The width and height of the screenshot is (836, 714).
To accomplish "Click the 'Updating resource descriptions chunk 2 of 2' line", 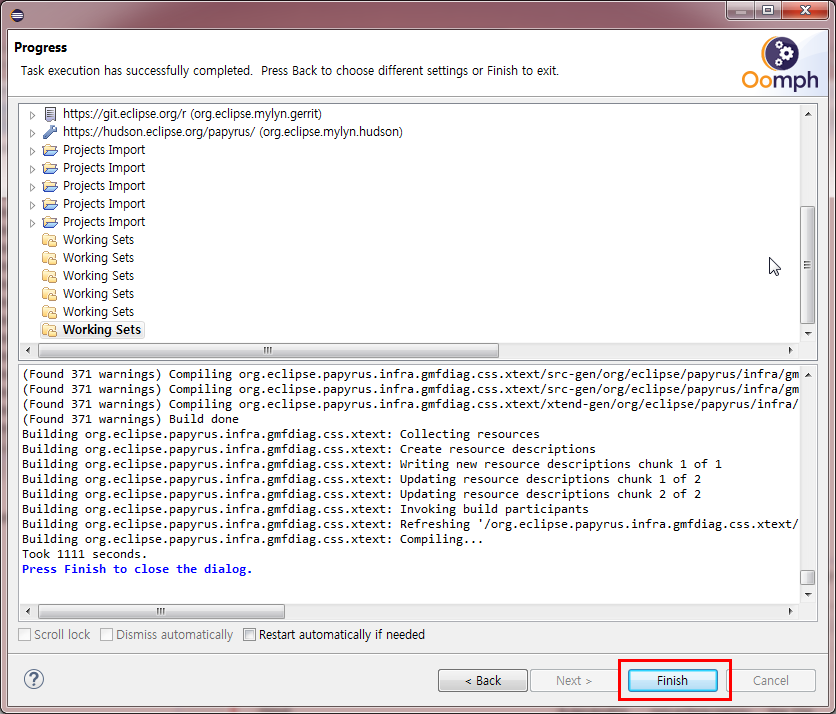I will pos(361,494).
